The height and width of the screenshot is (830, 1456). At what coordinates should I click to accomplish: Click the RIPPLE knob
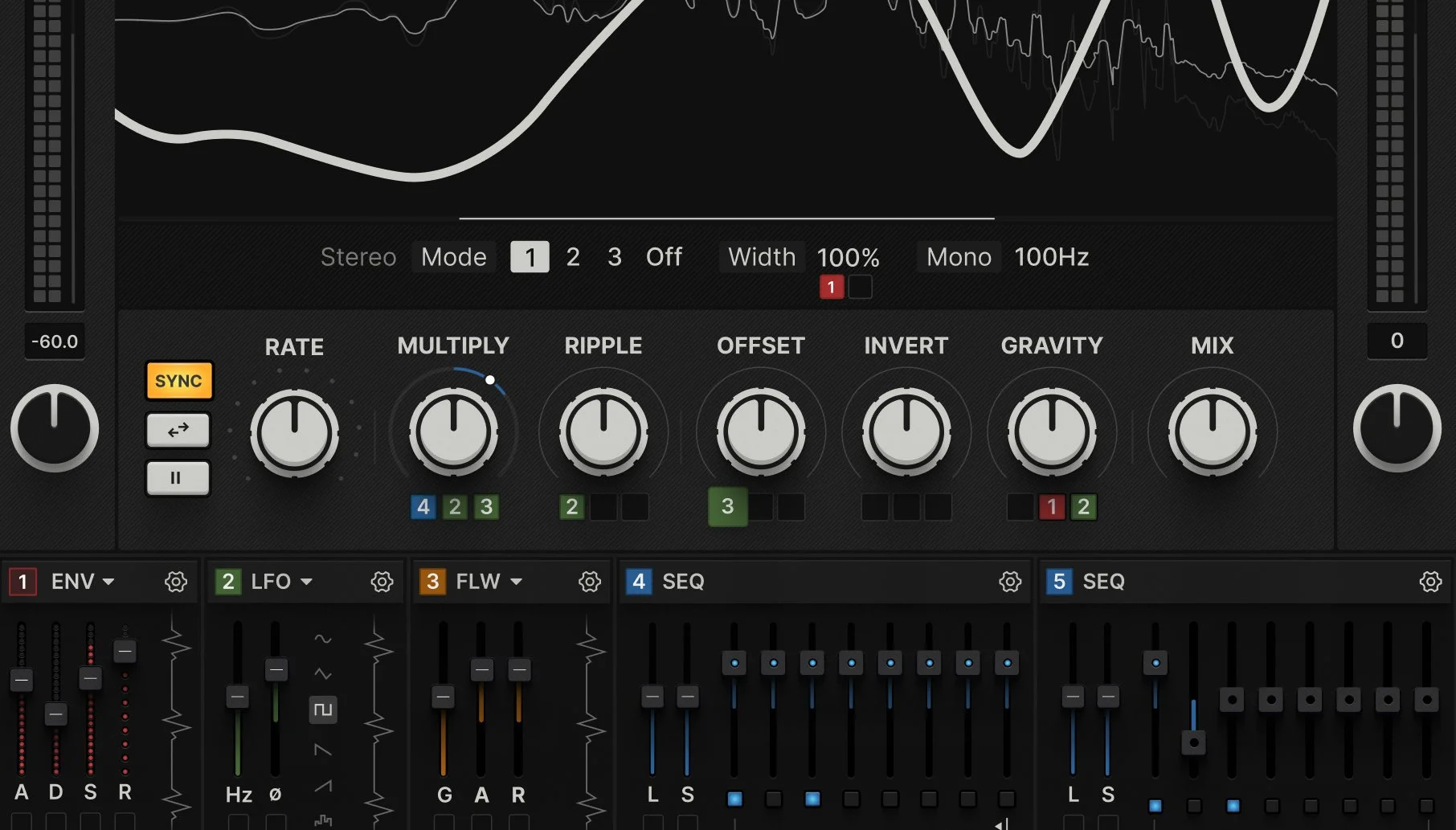pyautogui.click(x=603, y=431)
